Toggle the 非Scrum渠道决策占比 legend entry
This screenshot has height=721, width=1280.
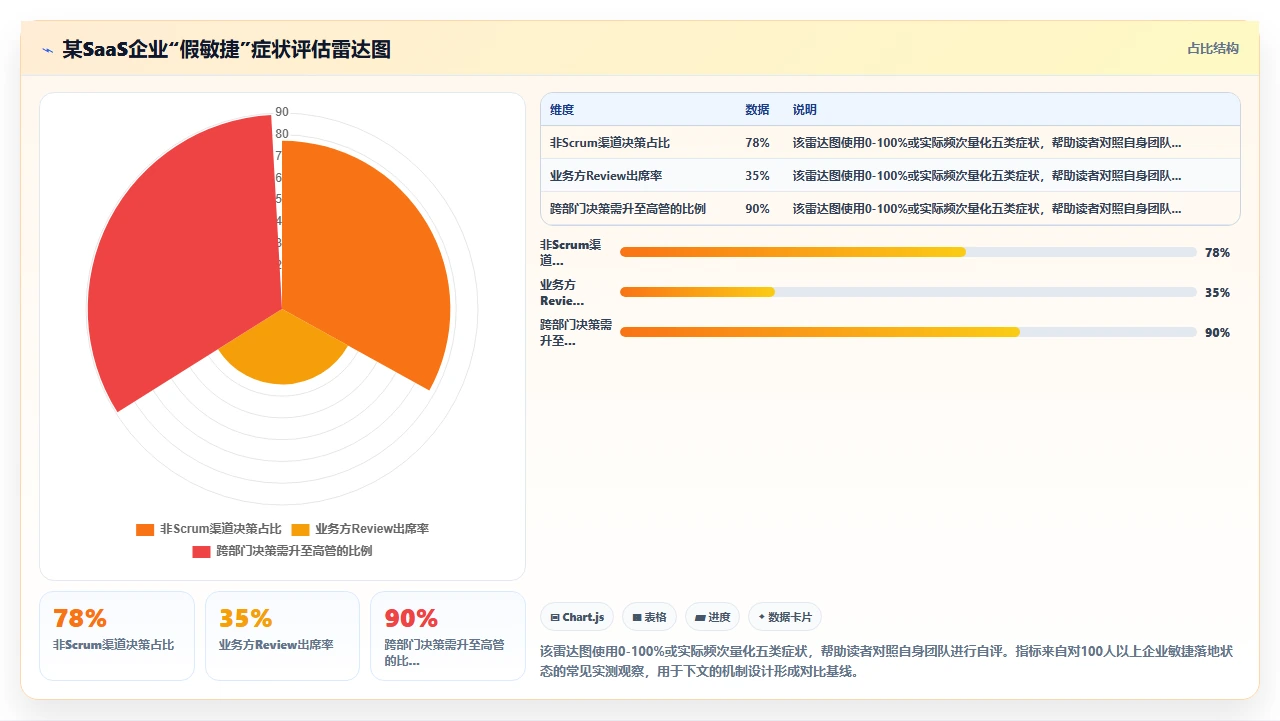coord(209,529)
